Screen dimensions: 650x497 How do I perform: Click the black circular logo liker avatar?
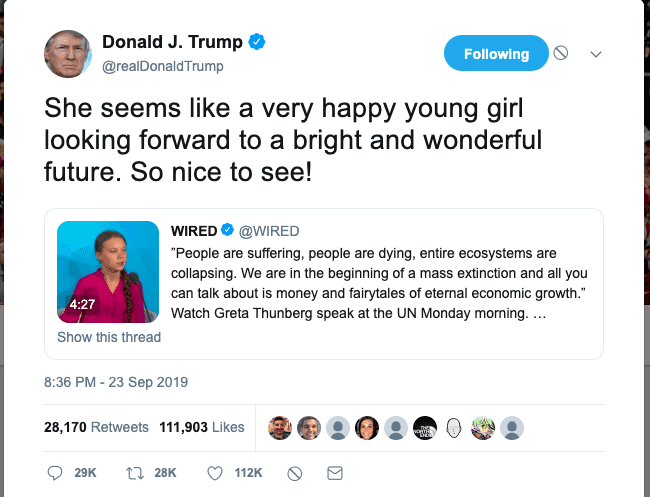[x=426, y=427]
